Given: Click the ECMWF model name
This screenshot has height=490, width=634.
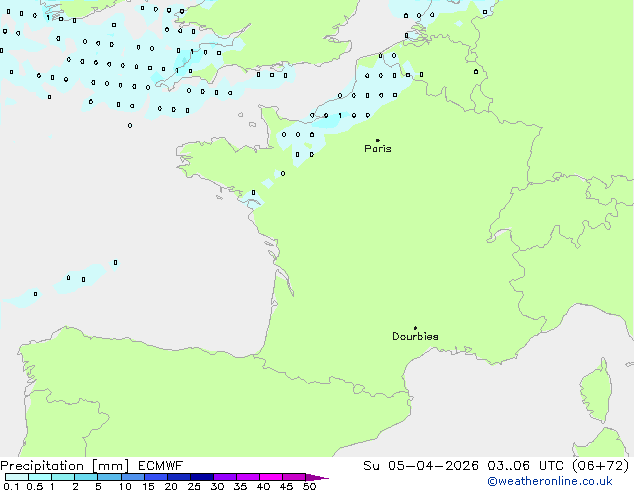Looking at the screenshot, I should (x=161, y=466).
